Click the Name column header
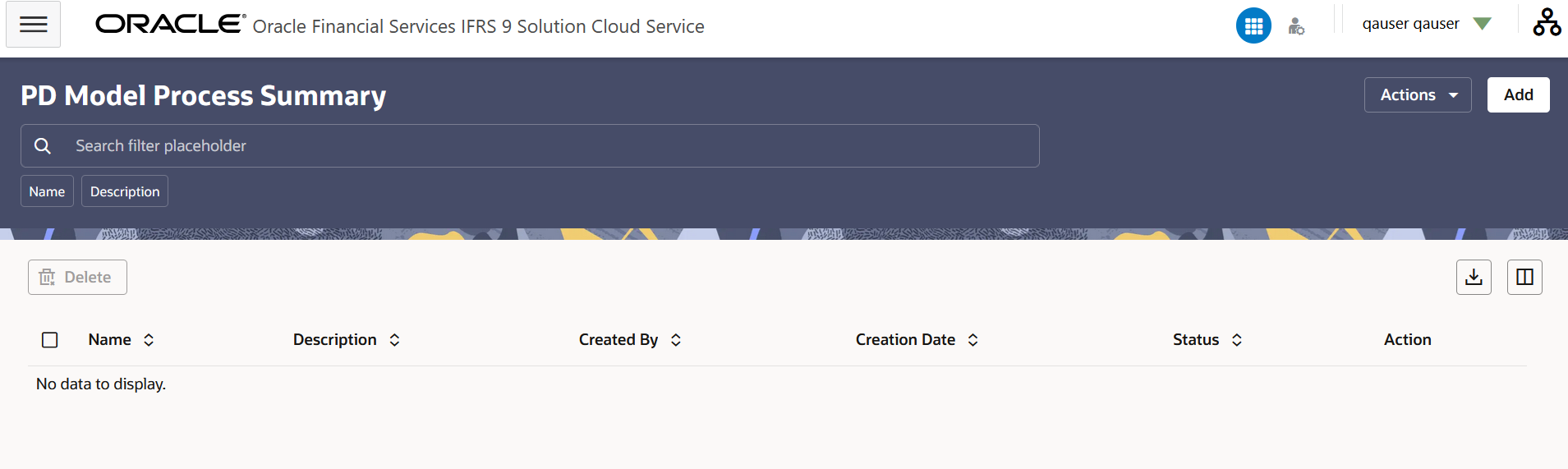Image resolution: width=1568 pixels, height=469 pixels. click(109, 340)
